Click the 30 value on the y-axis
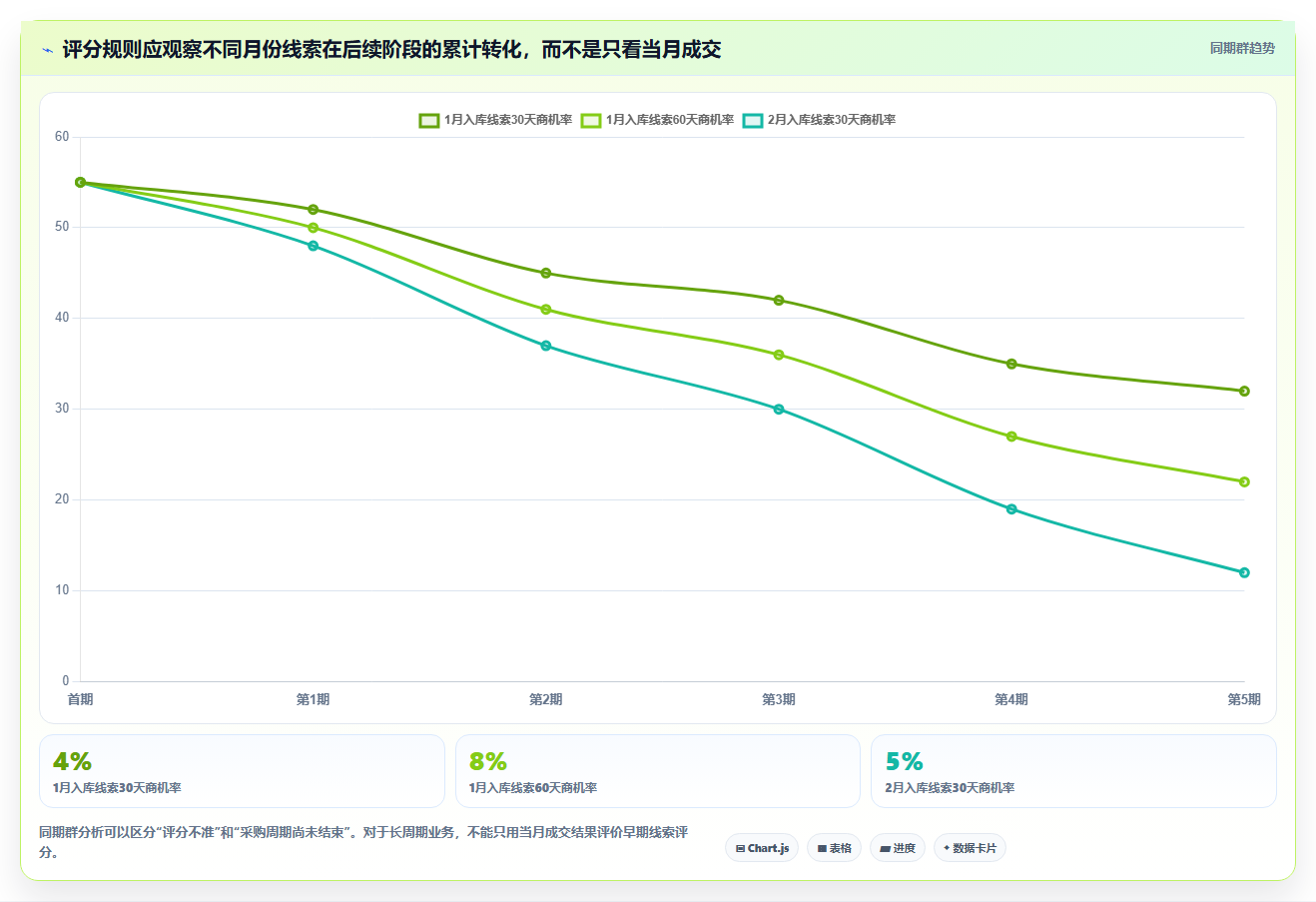Viewport: 1316px width, 902px height. point(62,409)
